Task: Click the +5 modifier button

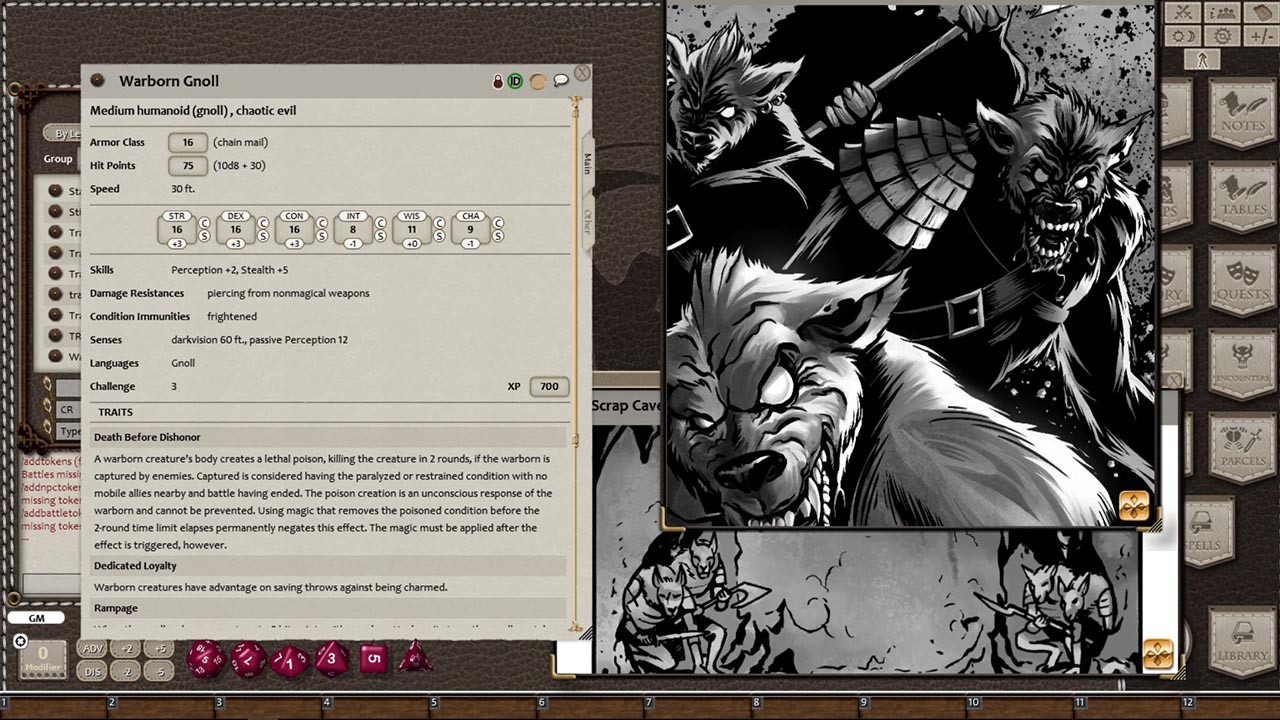Action: (x=160, y=648)
